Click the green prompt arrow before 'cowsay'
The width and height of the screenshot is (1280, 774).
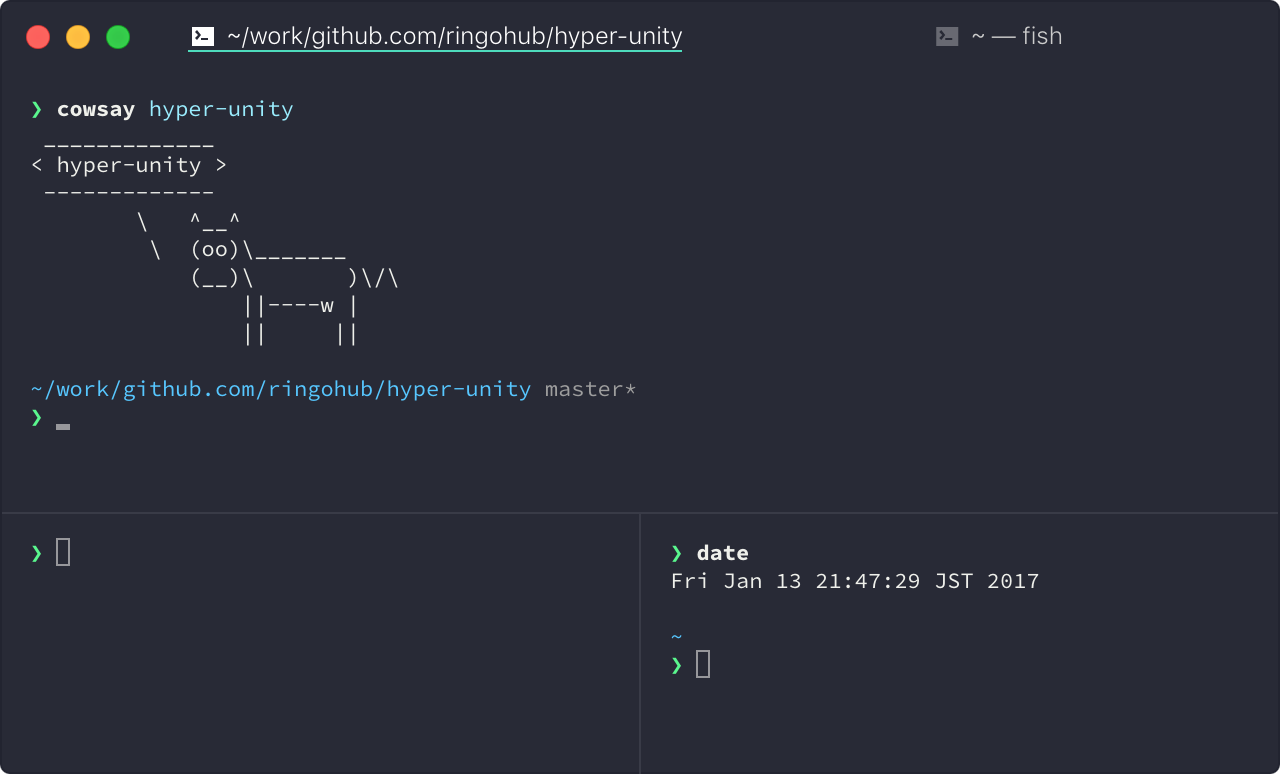(37, 109)
